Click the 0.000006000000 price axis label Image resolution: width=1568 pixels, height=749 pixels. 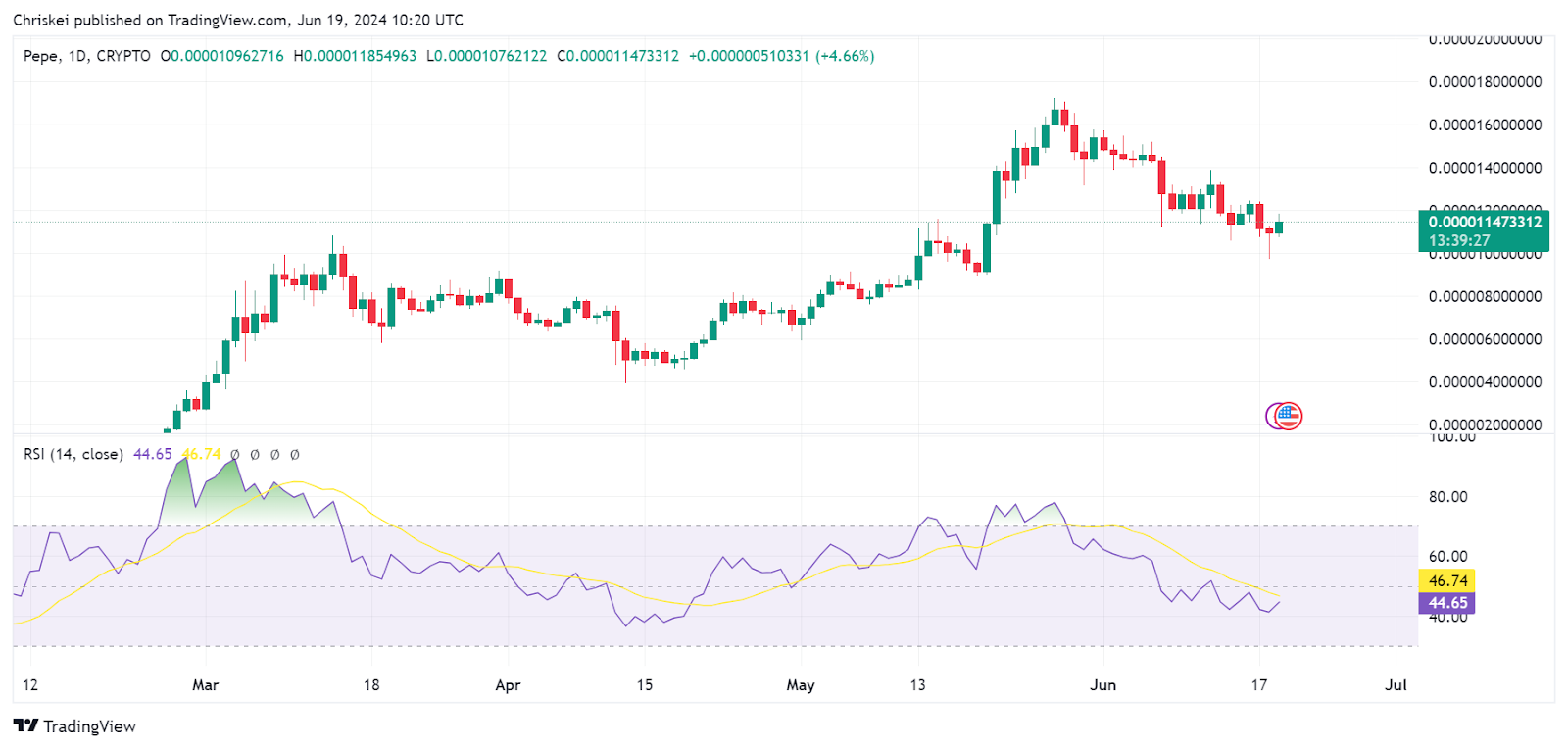pos(1485,340)
